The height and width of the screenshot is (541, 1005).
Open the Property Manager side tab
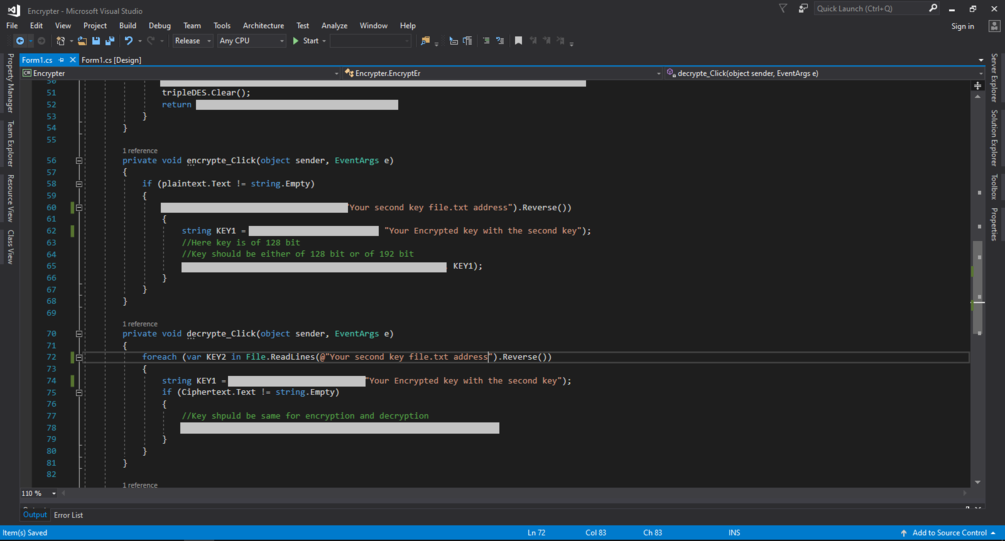10,83
